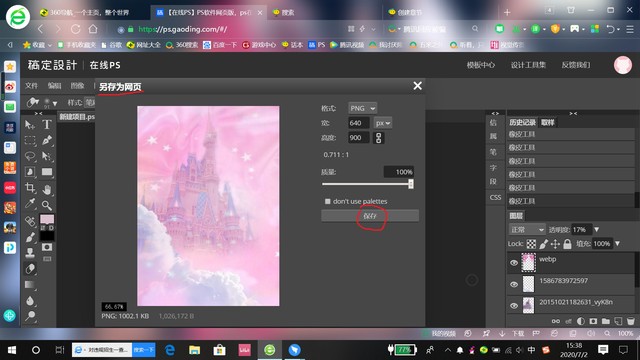Image resolution: width=640 pixels, height=360 pixels.
Task: Select the Rectangle shape tool
Action: [x=47, y=172]
